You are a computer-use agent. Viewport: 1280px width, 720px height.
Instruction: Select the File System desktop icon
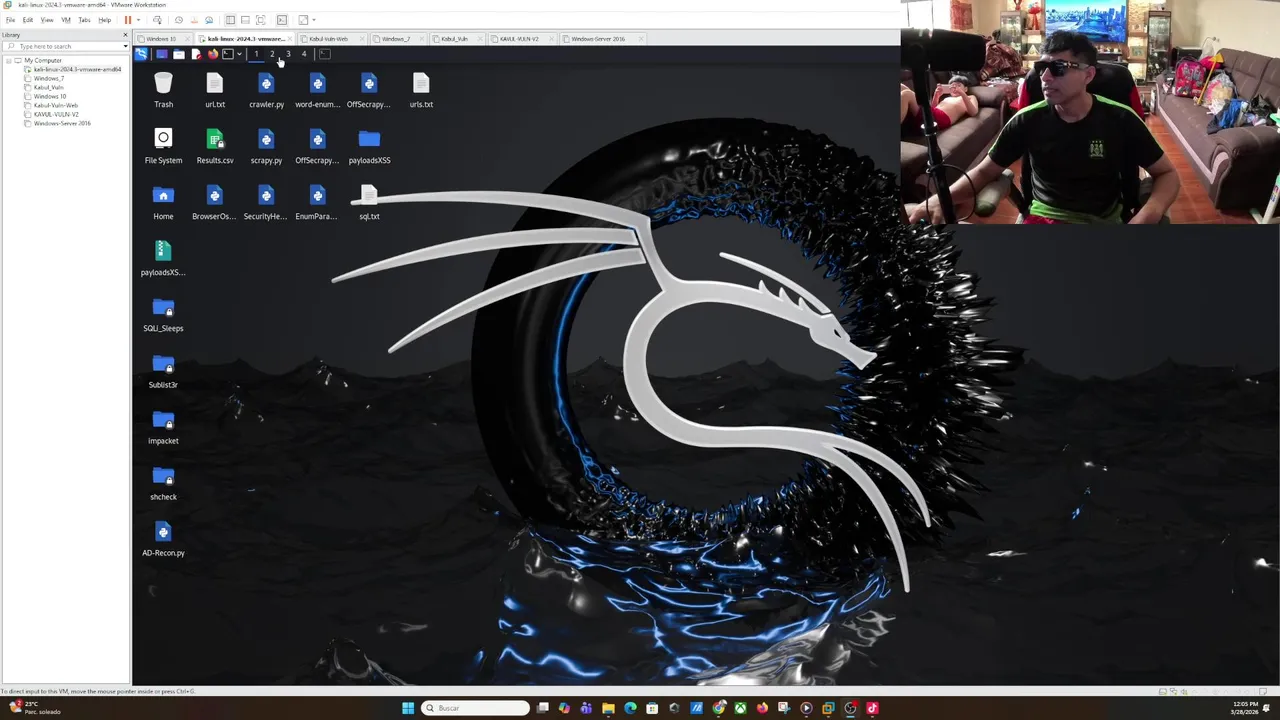pyautogui.click(x=163, y=146)
